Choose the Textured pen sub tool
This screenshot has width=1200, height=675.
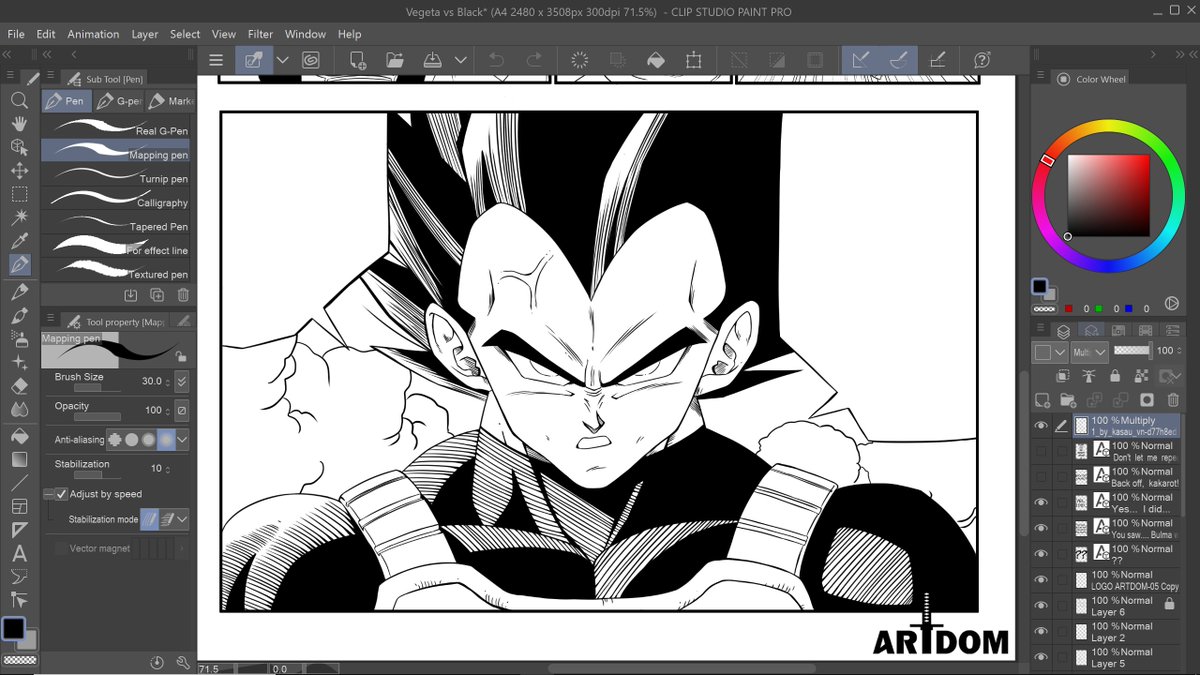[x=115, y=271]
